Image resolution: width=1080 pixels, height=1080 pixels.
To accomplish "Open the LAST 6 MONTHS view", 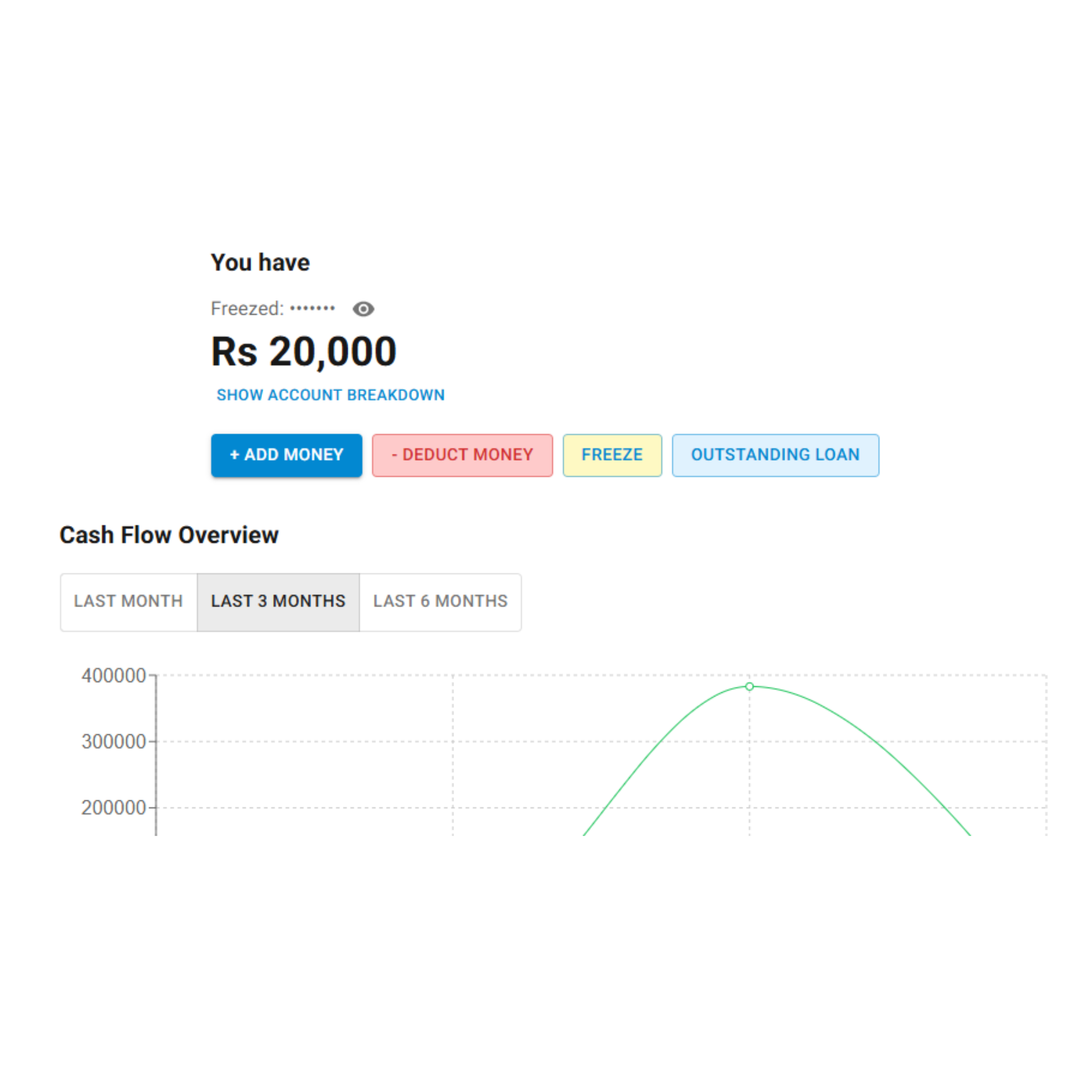I will 440,601.
